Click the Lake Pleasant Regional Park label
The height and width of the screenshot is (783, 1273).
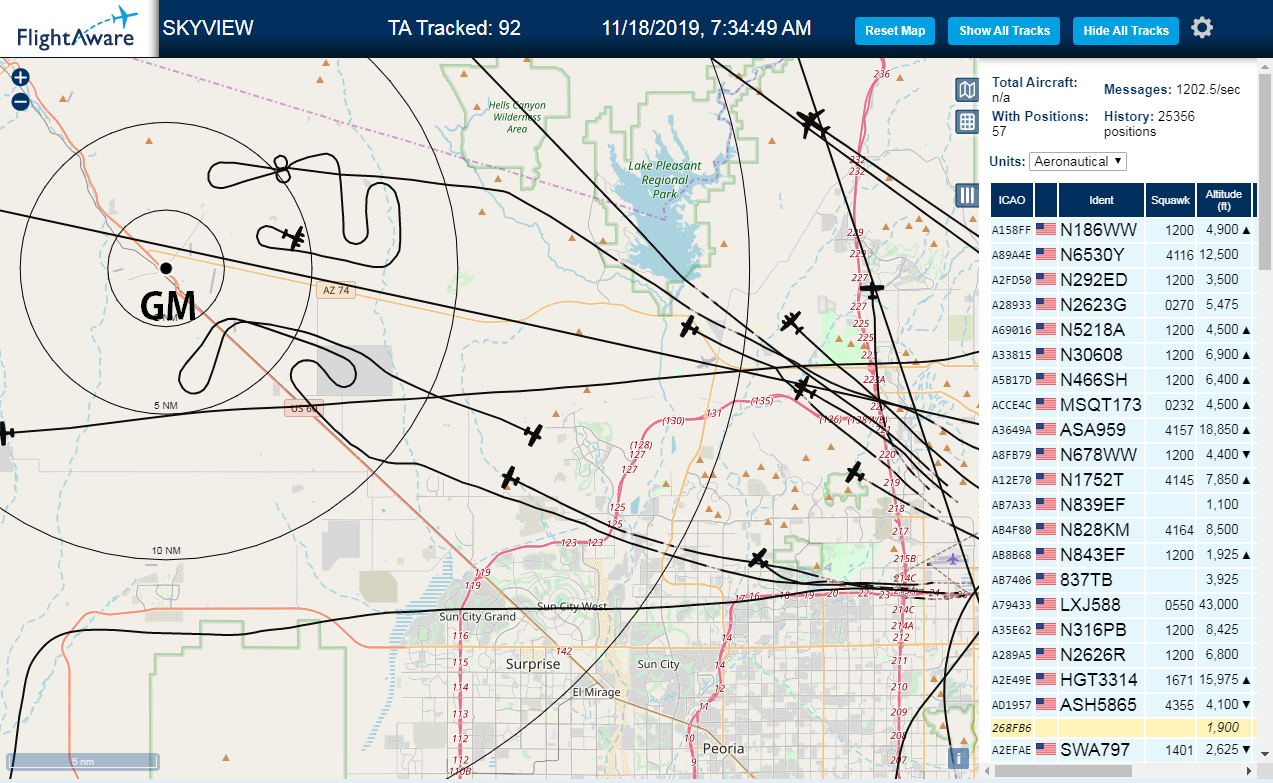pyautogui.click(x=666, y=179)
